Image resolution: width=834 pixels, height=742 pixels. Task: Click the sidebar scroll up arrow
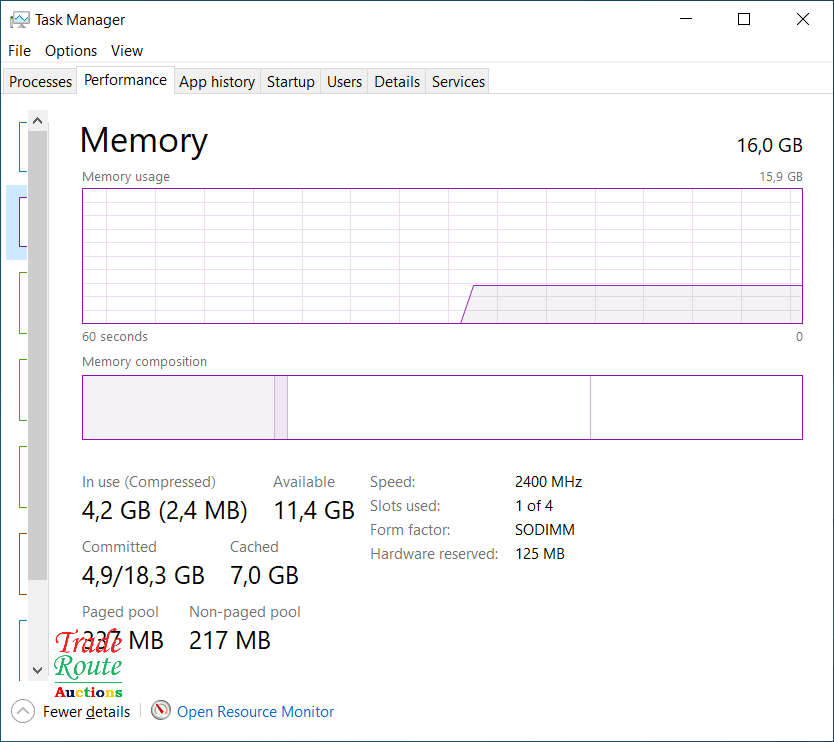[38, 120]
